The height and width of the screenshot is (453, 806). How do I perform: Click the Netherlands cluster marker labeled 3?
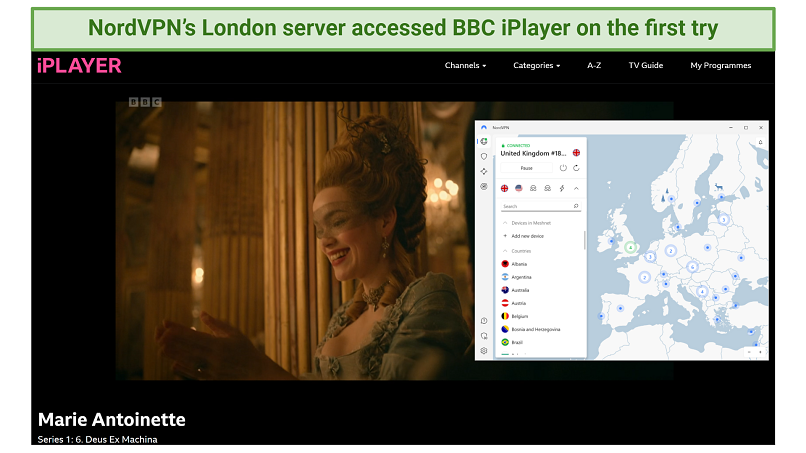[x=650, y=257]
